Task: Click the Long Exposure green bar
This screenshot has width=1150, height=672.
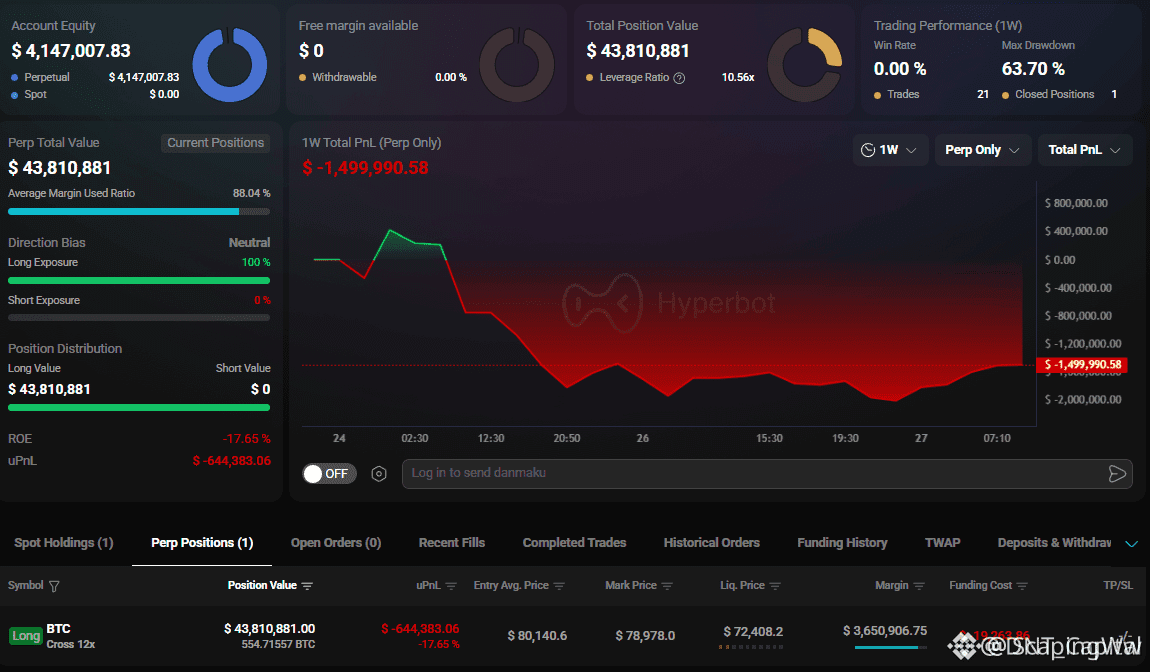Action: 139,280
